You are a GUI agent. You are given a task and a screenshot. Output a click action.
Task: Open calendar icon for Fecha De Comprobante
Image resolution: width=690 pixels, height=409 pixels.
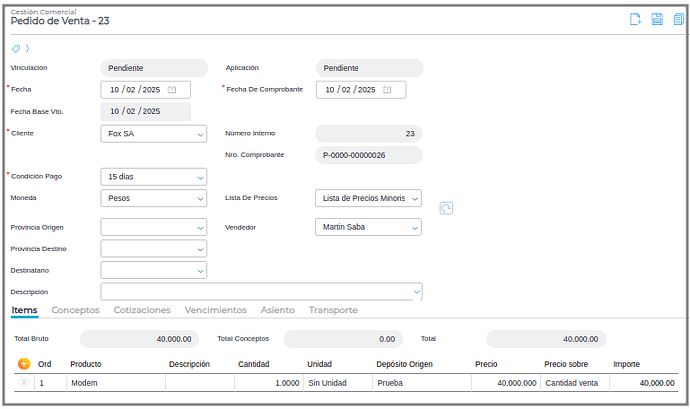click(x=387, y=90)
